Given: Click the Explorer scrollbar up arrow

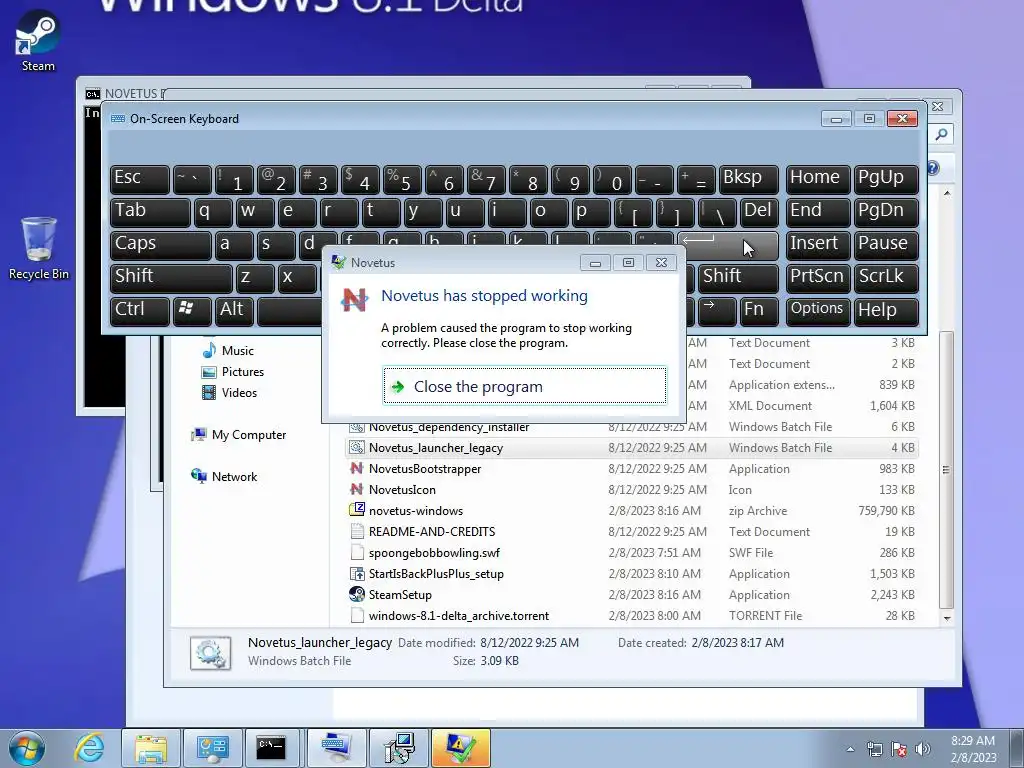Looking at the screenshot, I should click(947, 194).
